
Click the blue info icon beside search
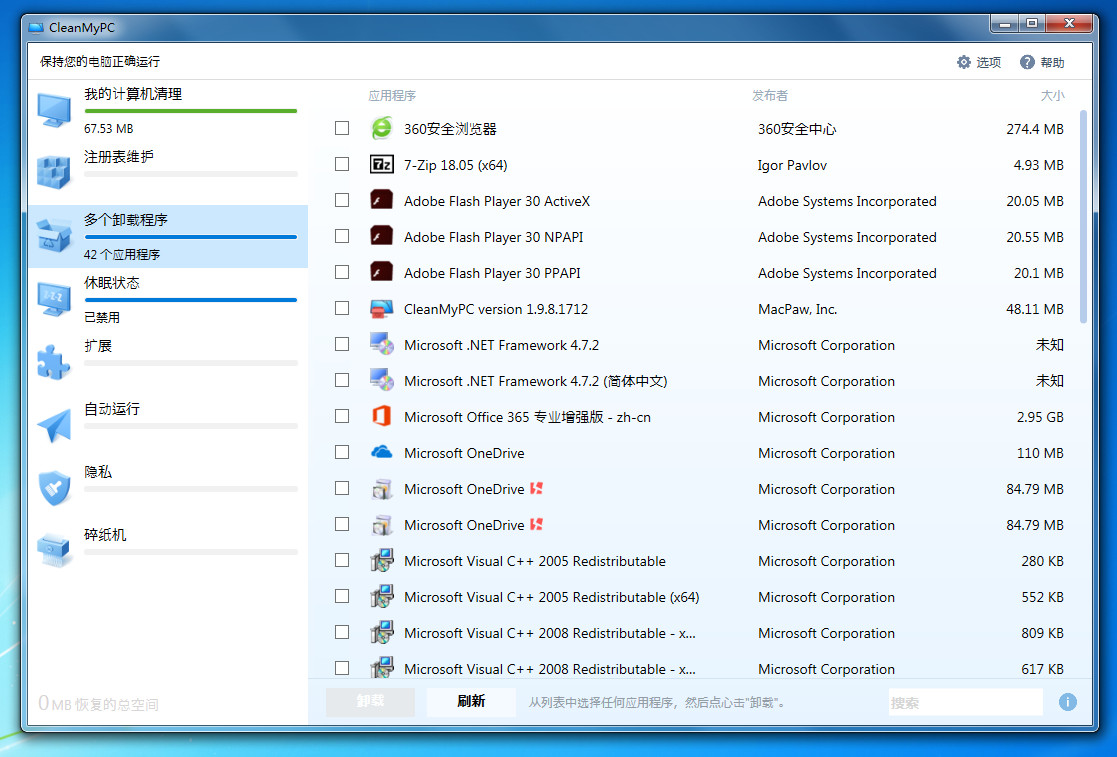tap(1068, 702)
